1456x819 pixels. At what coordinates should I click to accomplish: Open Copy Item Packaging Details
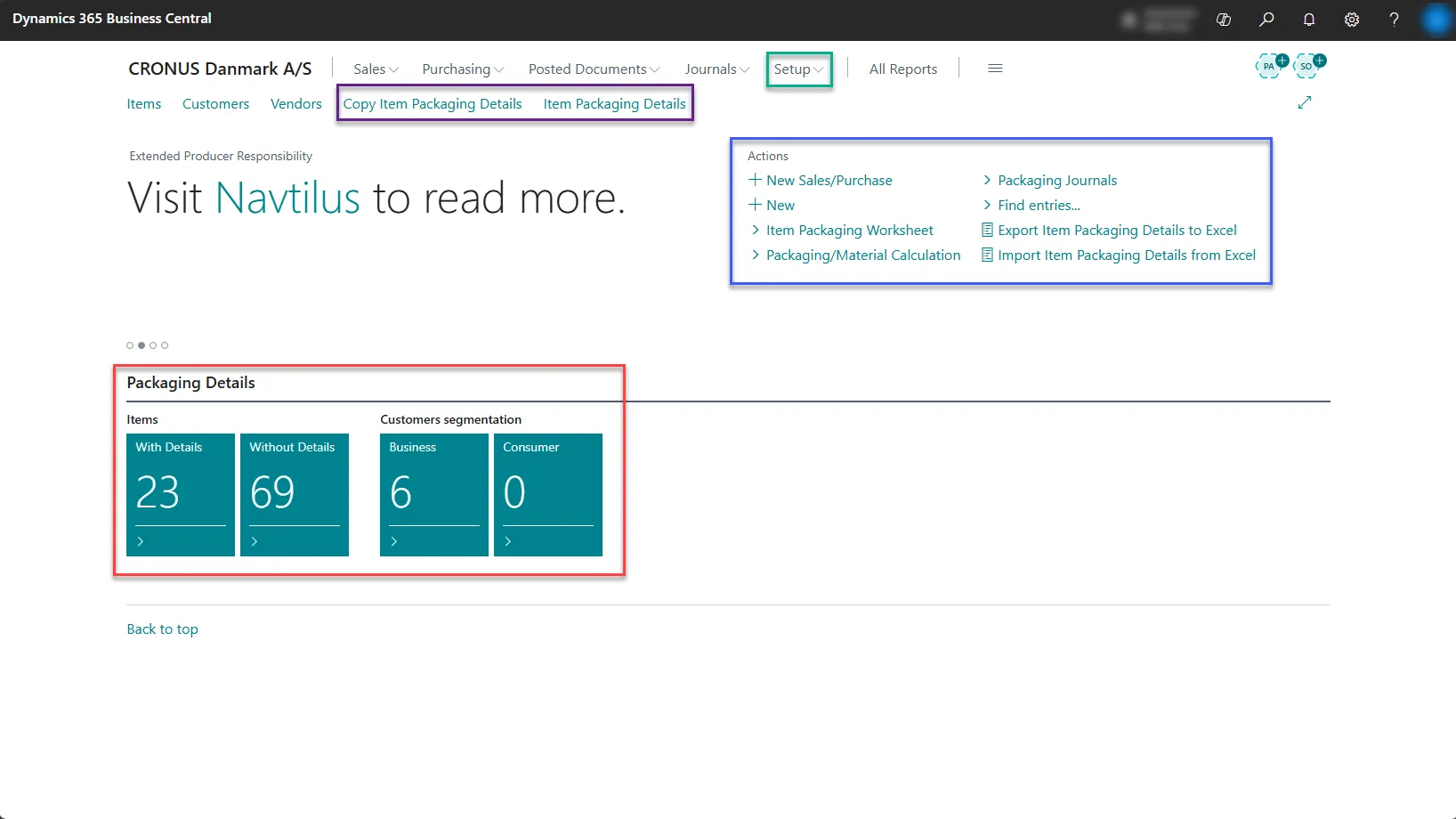click(x=433, y=103)
